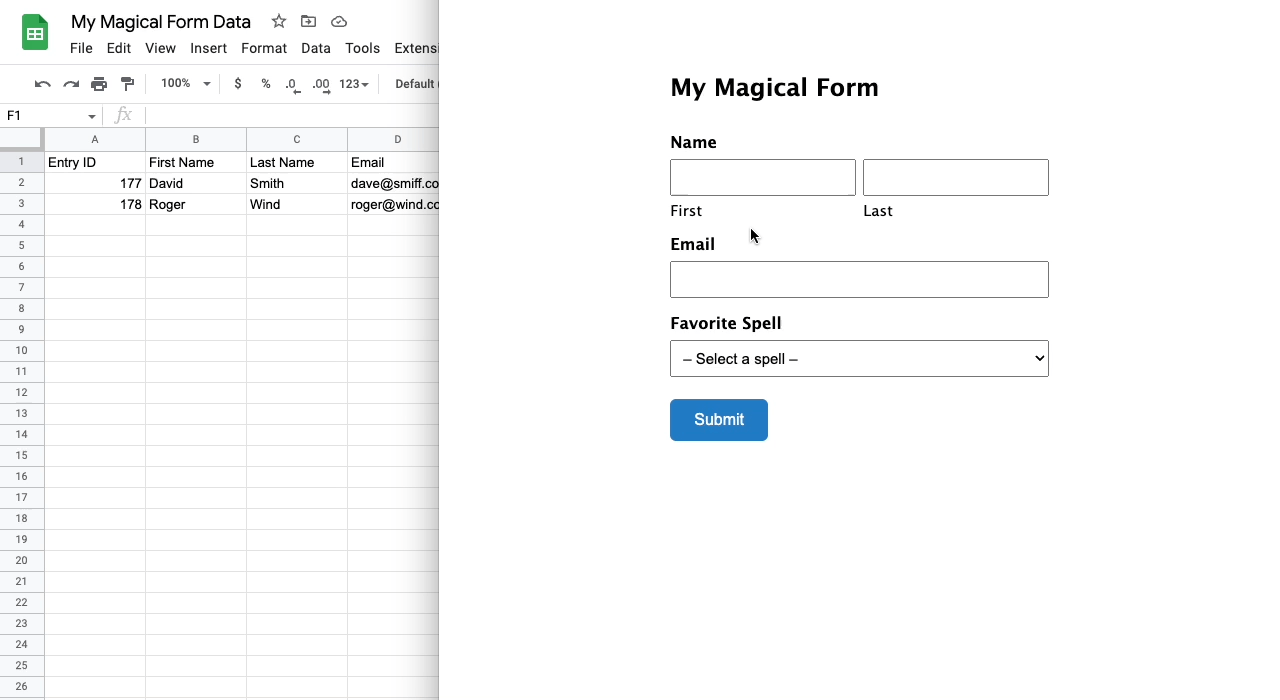
Task: Format selection as currency
Action: 237,84
